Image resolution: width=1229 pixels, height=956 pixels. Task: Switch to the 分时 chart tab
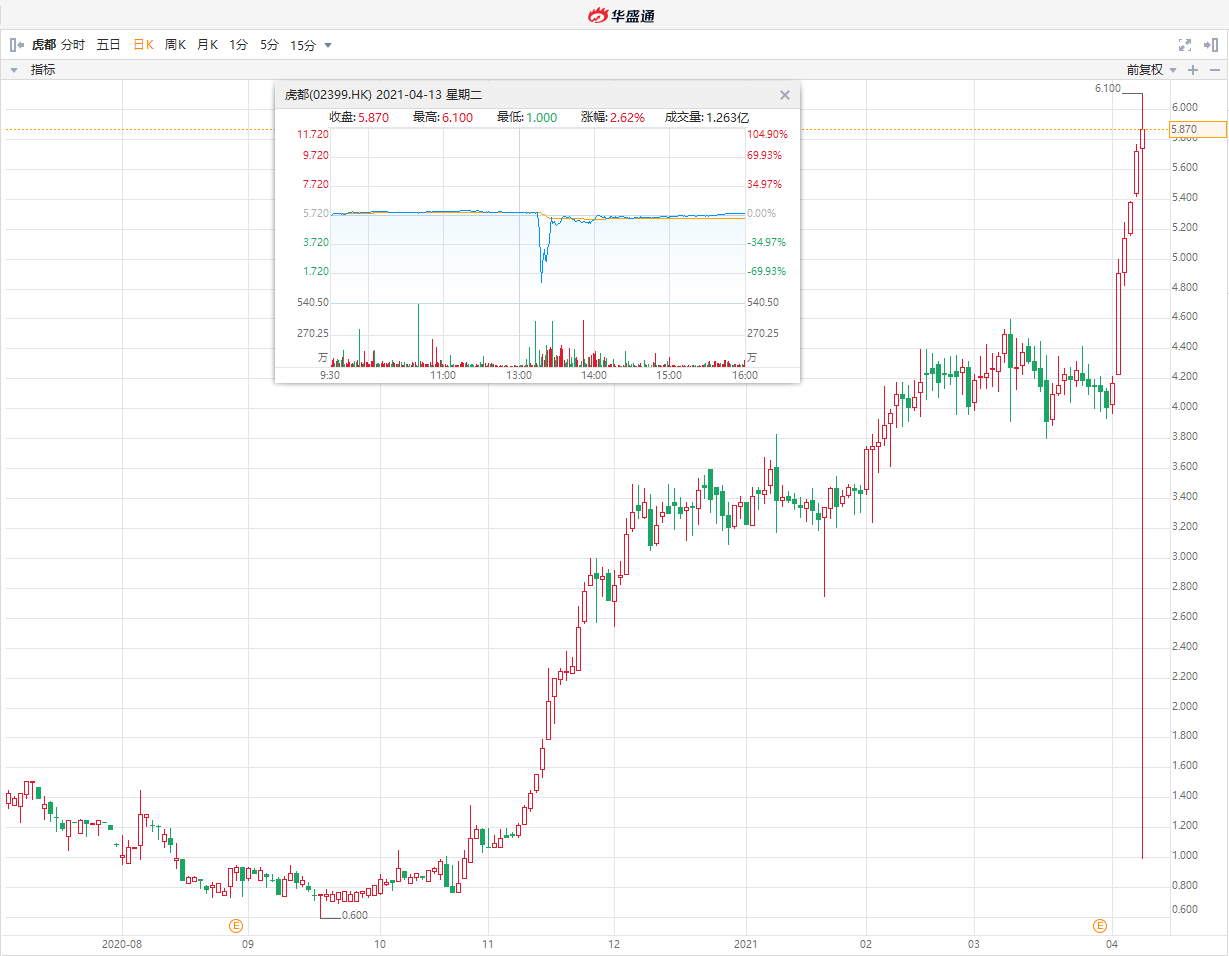click(x=73, y=45)
